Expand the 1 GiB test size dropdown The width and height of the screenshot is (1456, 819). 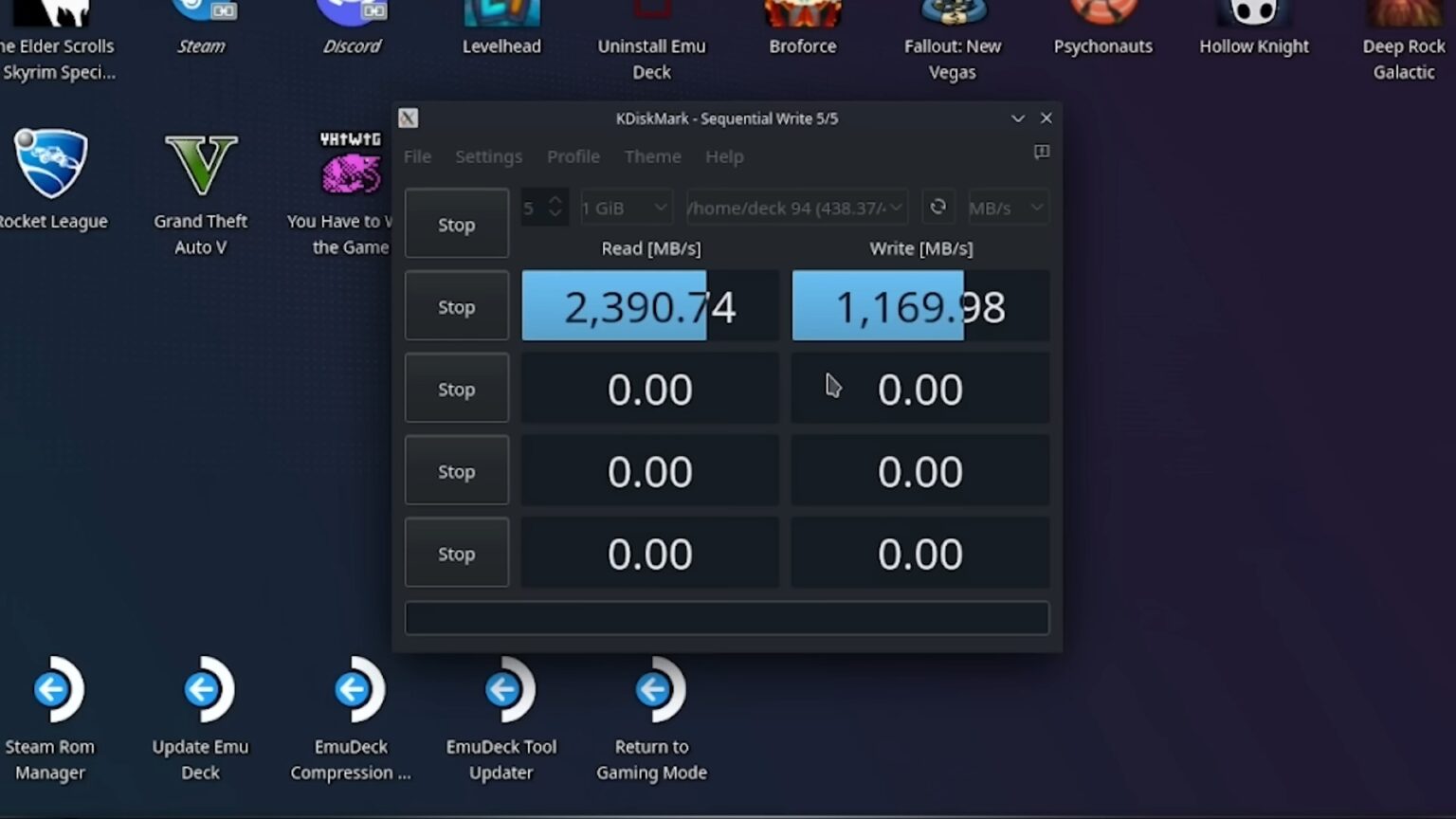626,208
